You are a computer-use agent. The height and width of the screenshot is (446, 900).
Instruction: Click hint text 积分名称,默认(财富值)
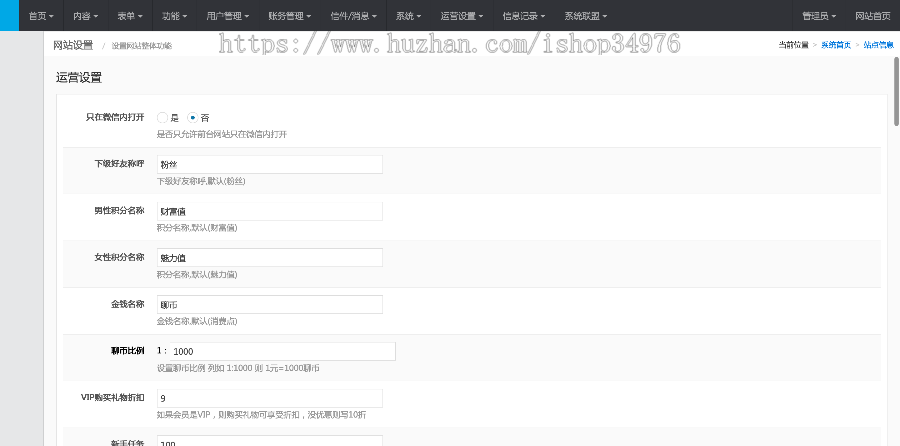(197, 228)
